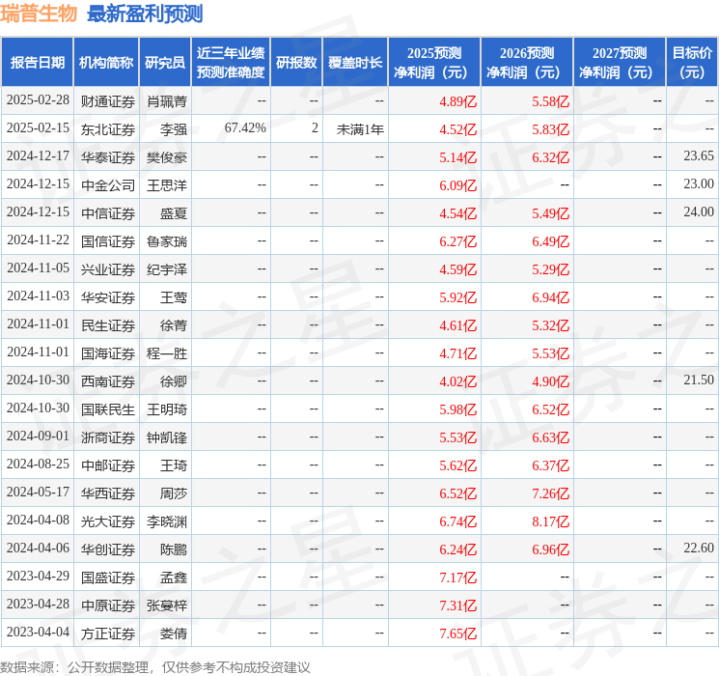Select 国信证券 institution cell
The width and height of the screenshot is (719, 676).
coord(108,242)
